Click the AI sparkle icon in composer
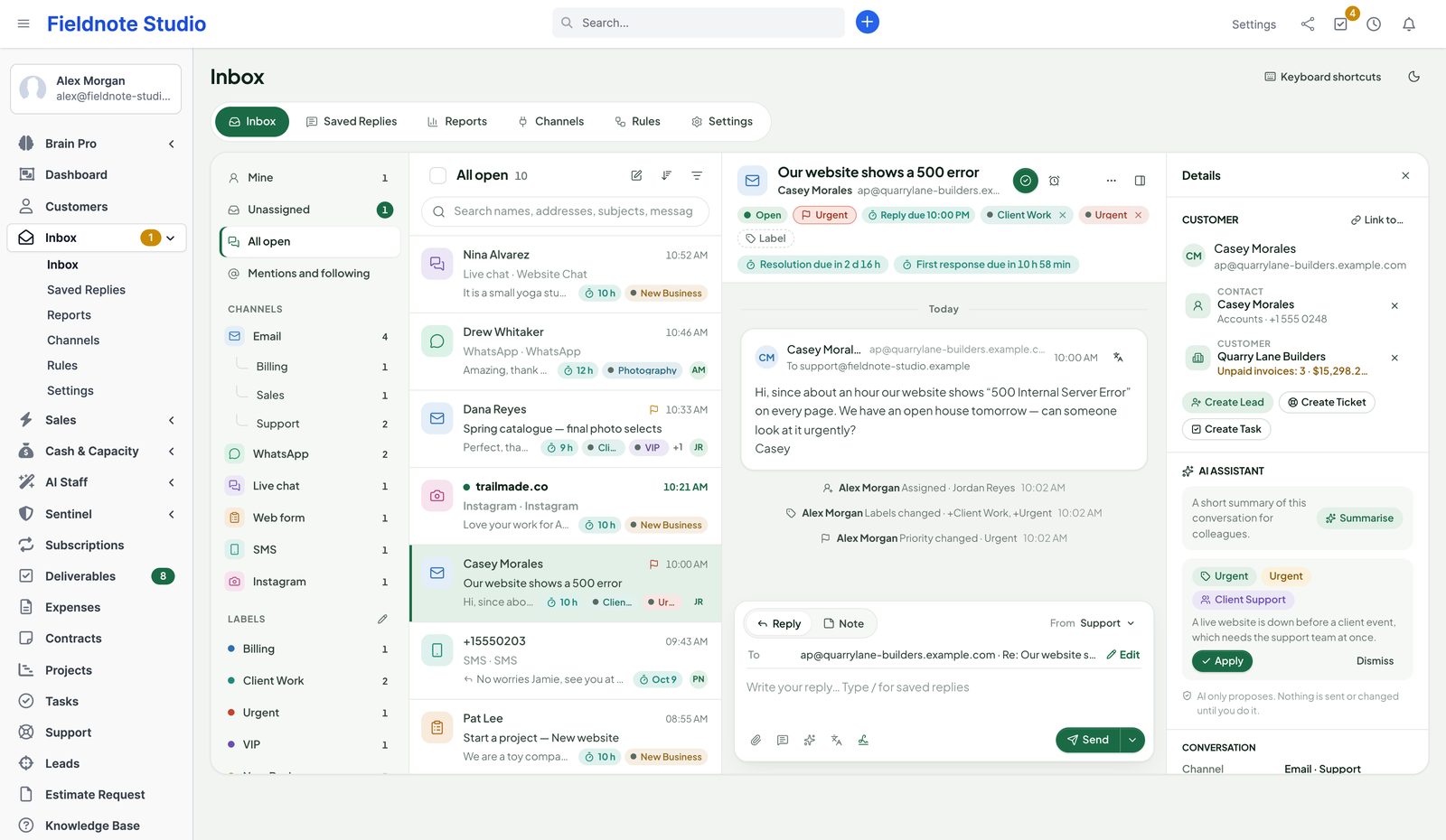 point(810,740)
